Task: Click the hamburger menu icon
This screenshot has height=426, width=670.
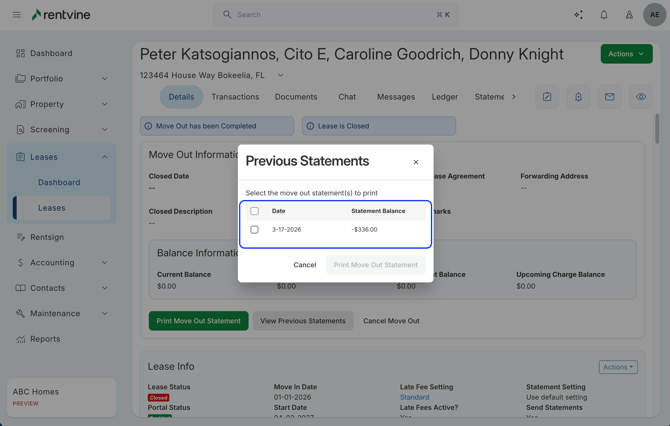Action: tap(16, 15)
